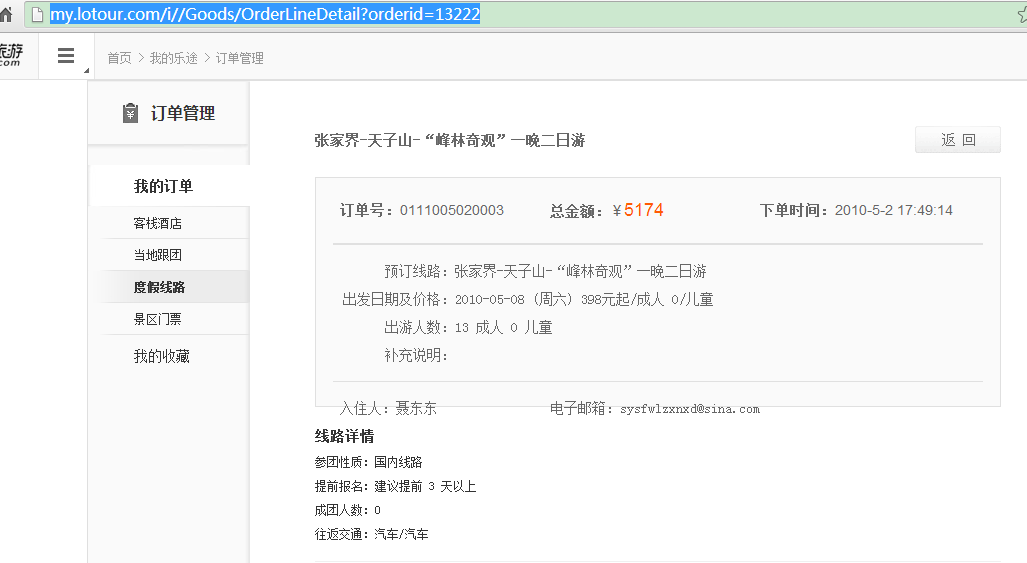
Task: Select 当地跟团 in the sidebar
Action: point(158,255)
